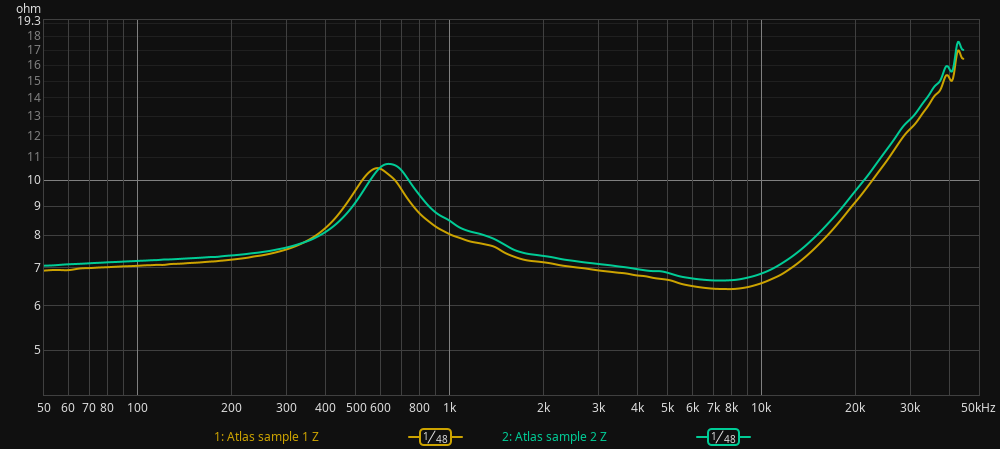Click the yellow 1/48 smoothing badge
The image size is (1000, 449).
[435, 437]
